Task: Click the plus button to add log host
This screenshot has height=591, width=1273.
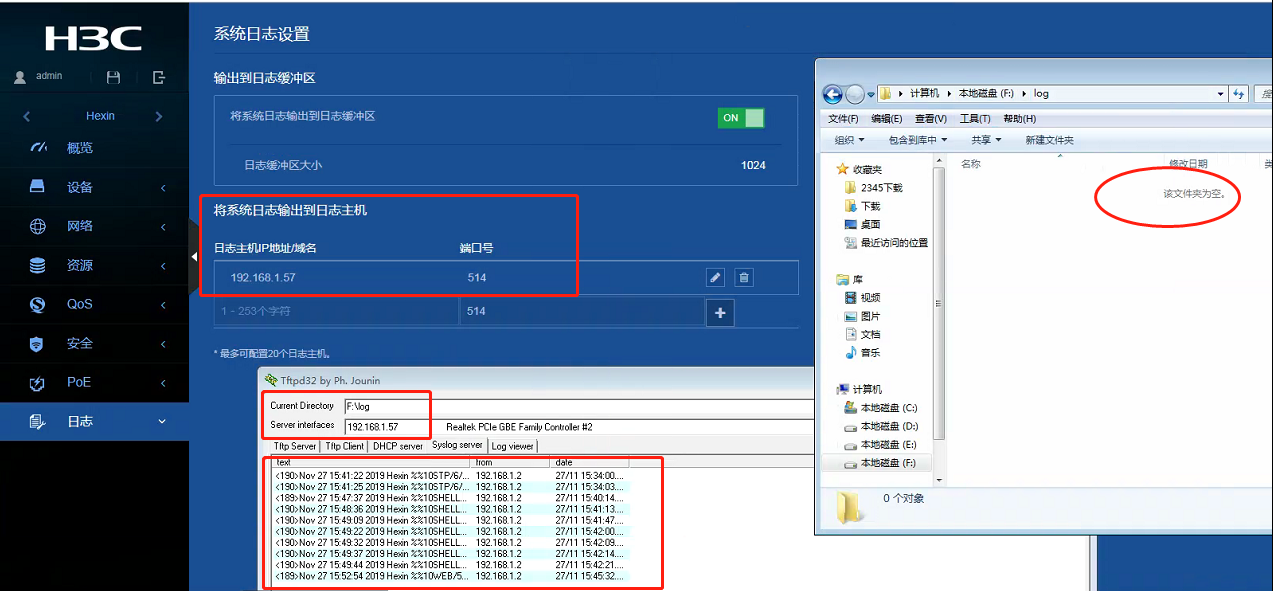Action: (x=719, y=313)
